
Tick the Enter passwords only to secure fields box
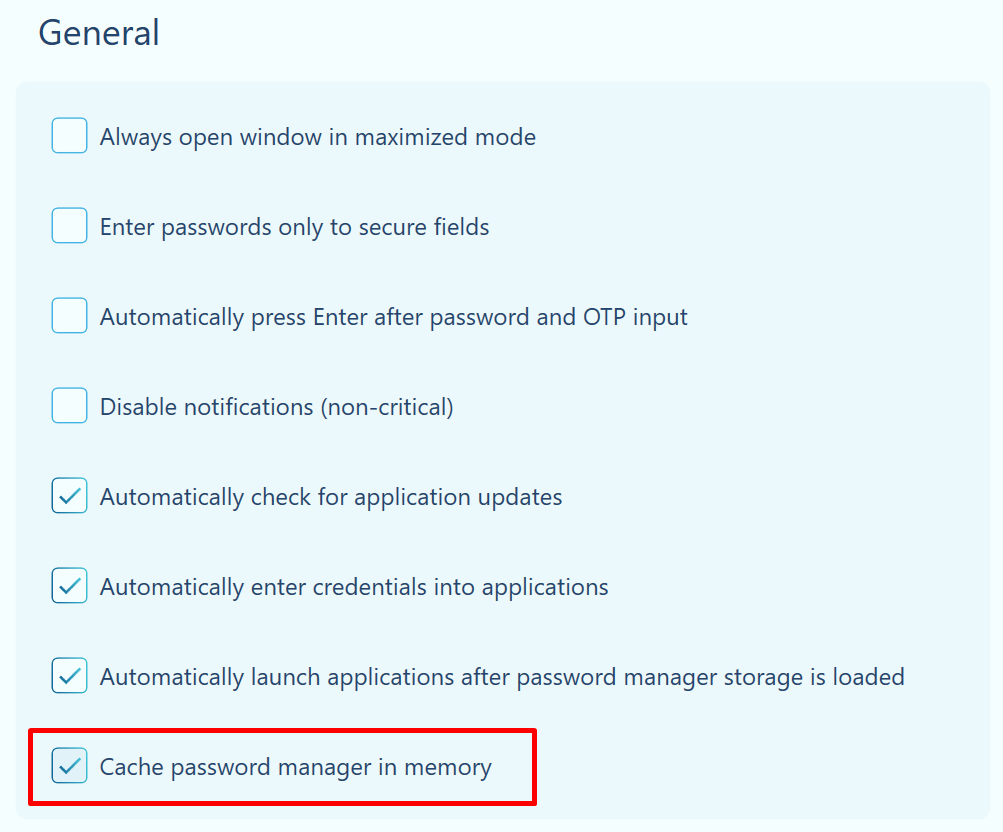[x=69, y=226]
